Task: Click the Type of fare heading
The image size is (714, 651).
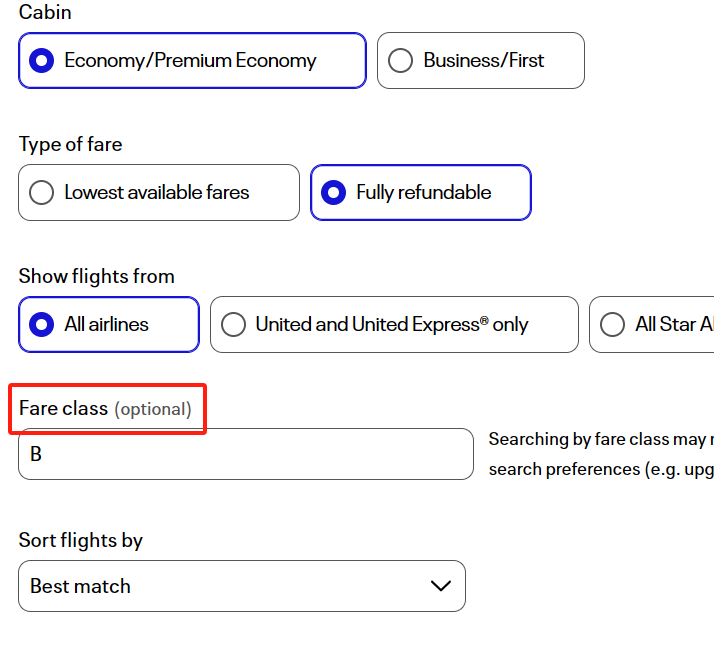Action: (70, 145)
